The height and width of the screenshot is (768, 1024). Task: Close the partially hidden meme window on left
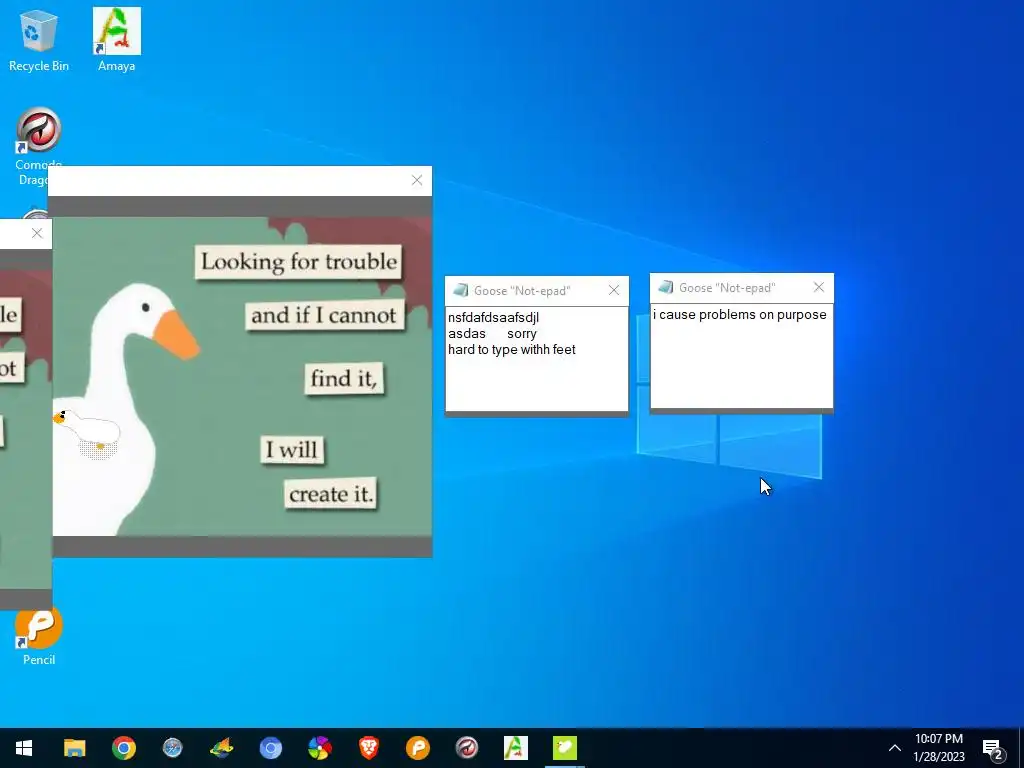click(x=37, y=233)
